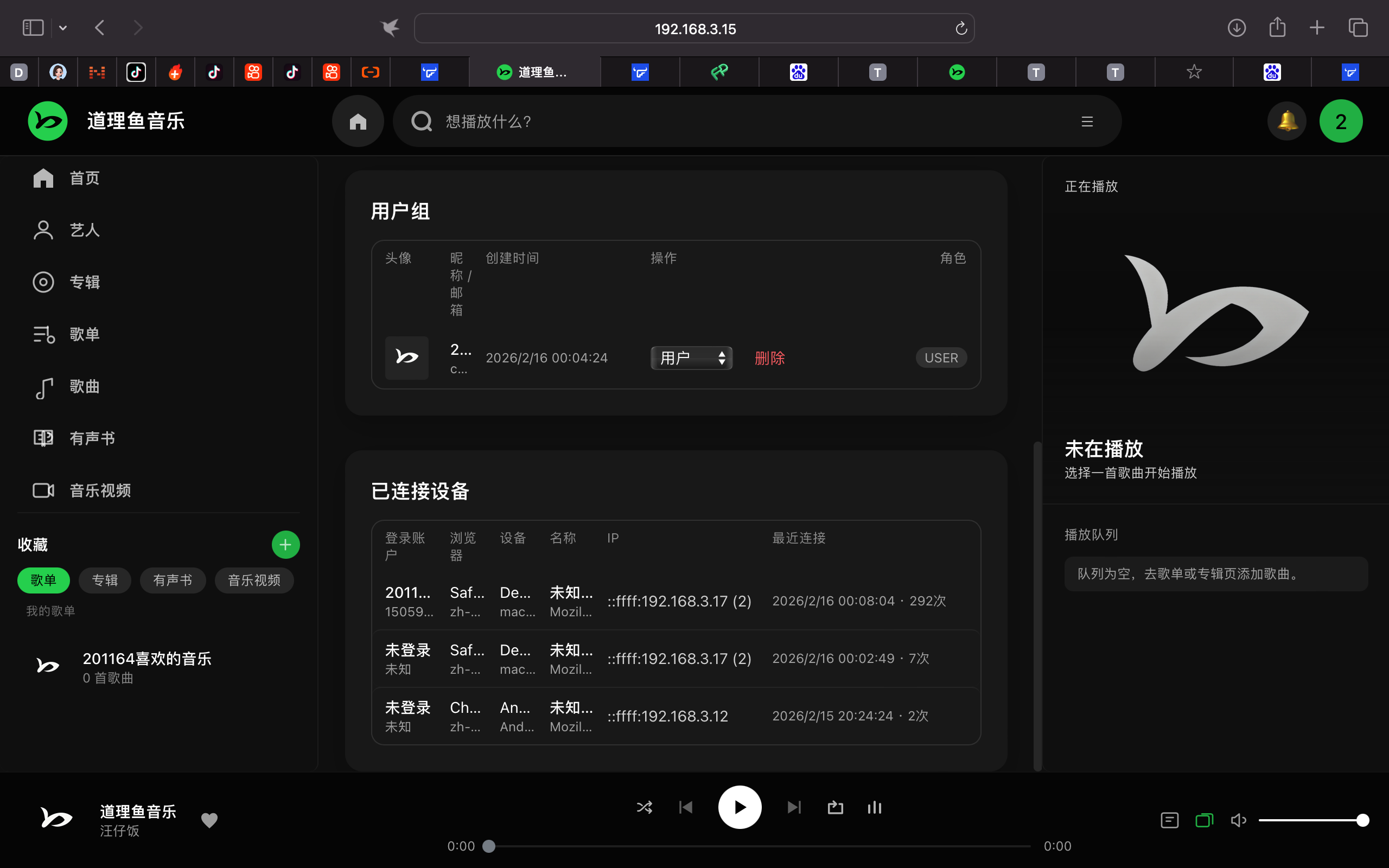Open the 歌曲 page from the sidebar

(84, 386)
